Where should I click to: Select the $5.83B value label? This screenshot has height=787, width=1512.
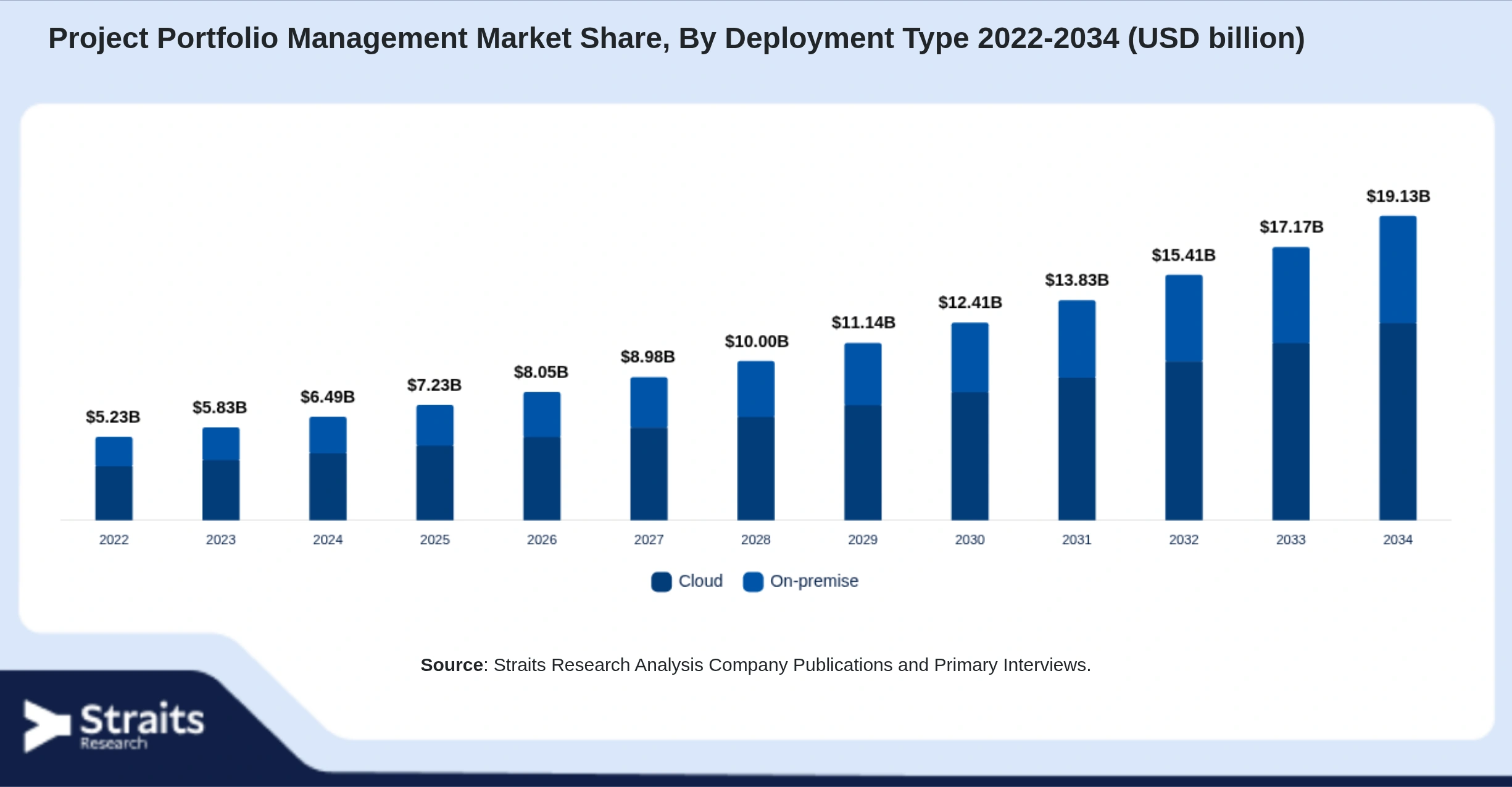point(220,407)
